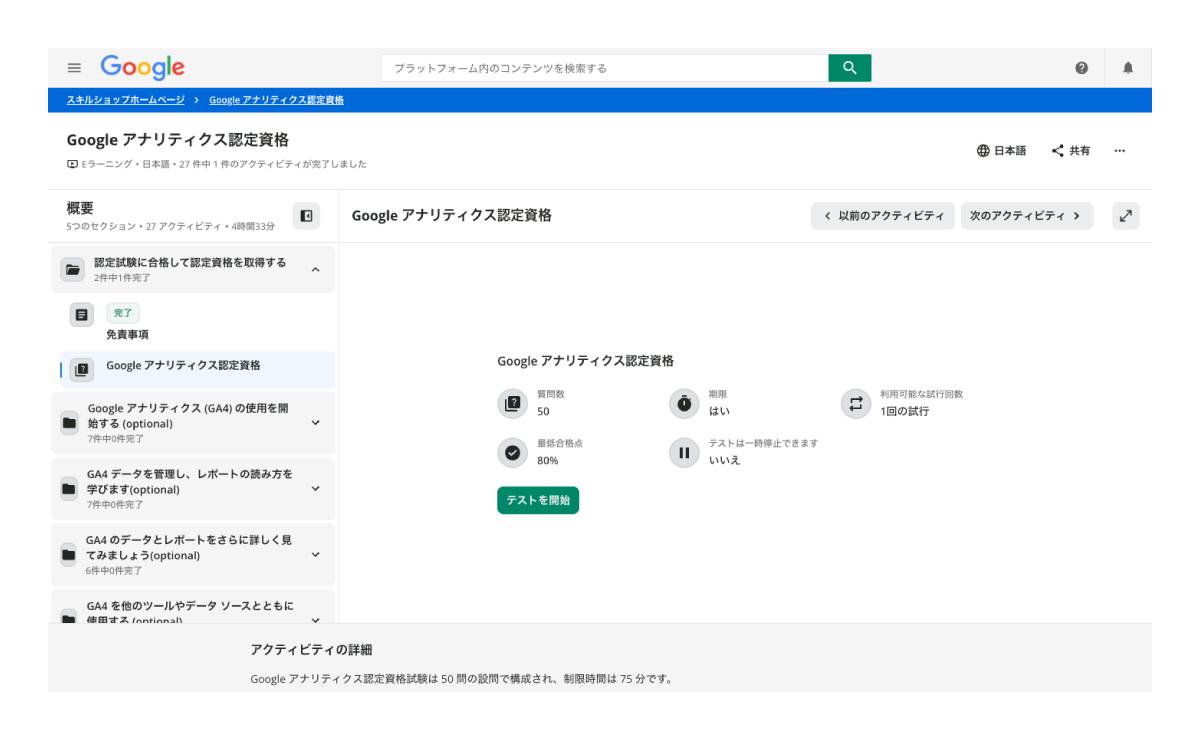Screen dimensions: 1200x740
Task: Open the help question mark icon
Action: [1082, 67]
